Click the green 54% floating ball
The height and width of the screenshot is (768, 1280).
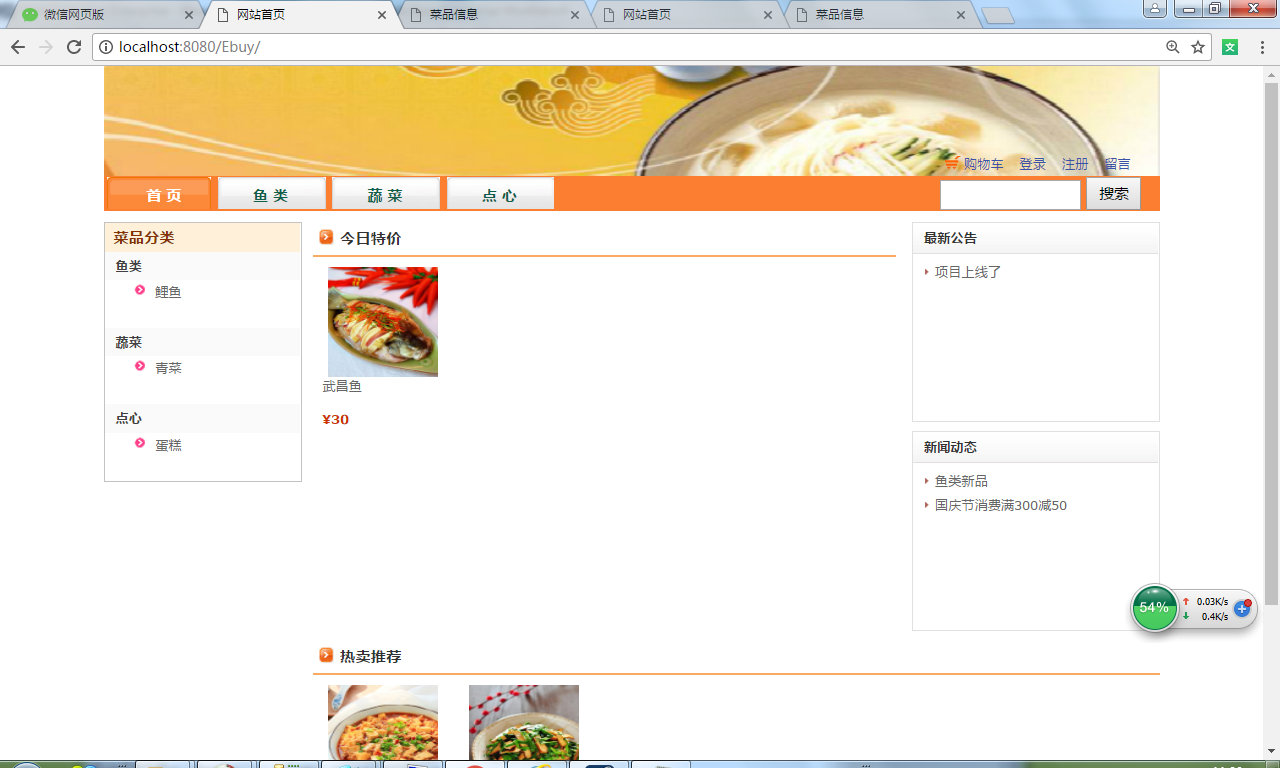coord(1154,608)
